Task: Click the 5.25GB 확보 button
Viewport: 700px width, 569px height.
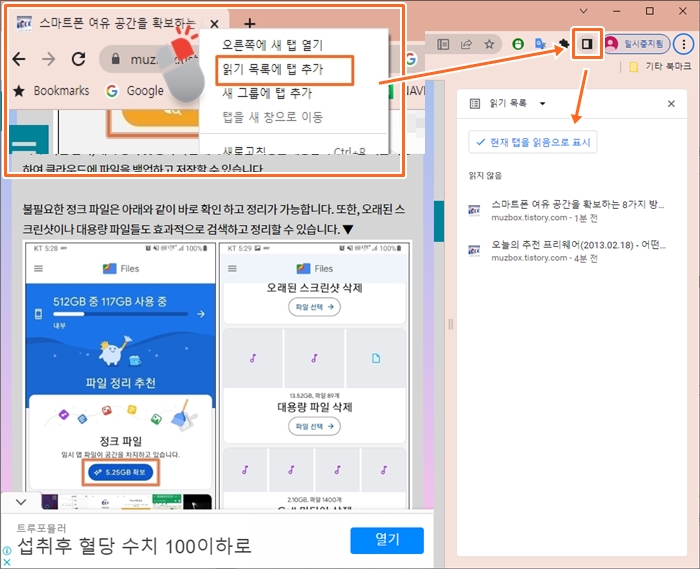Action: 121,472
